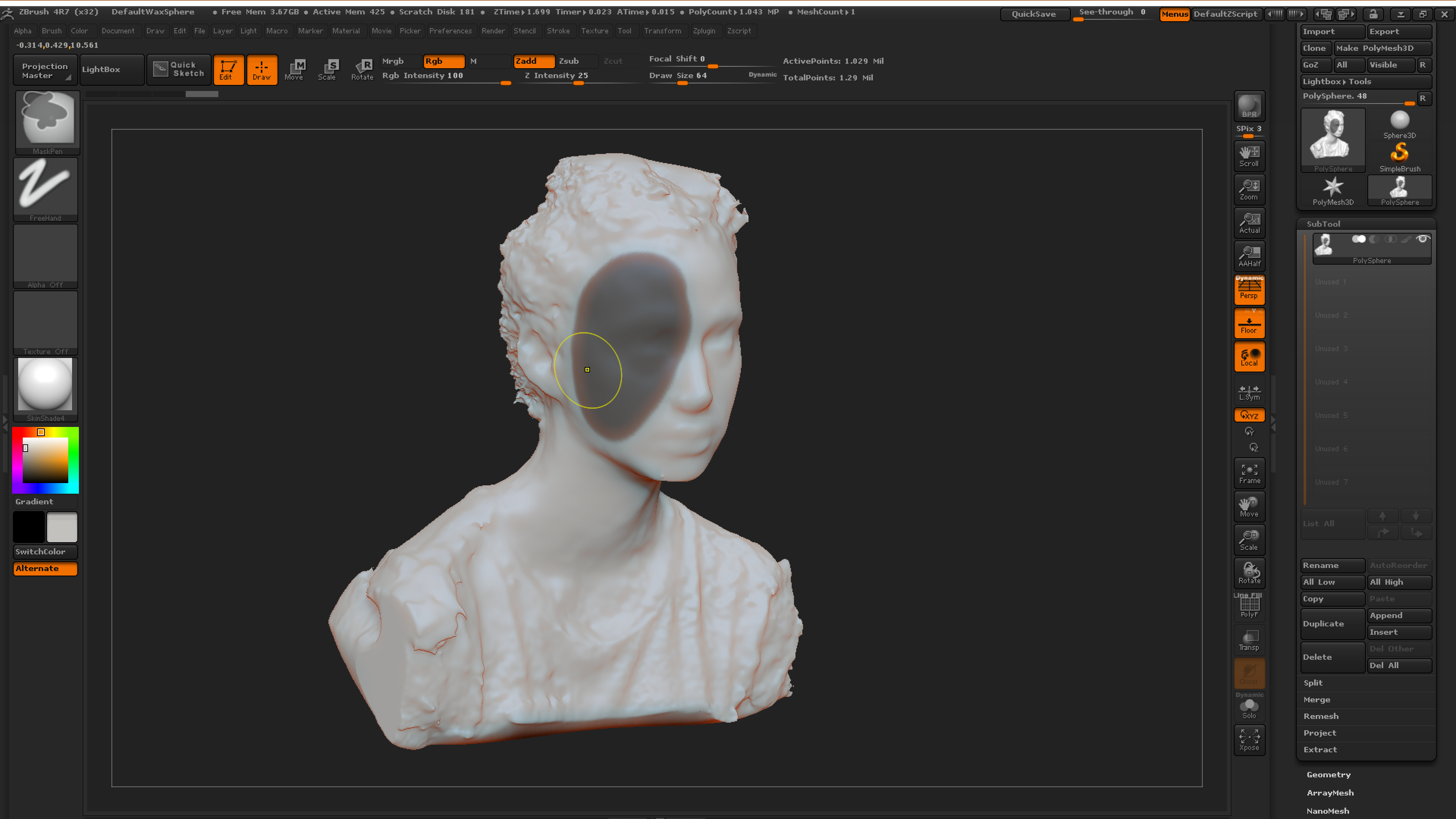This screenshot has width=1456, height=819.
Task: Click Projection Master button
Action: tap(45, 69)
